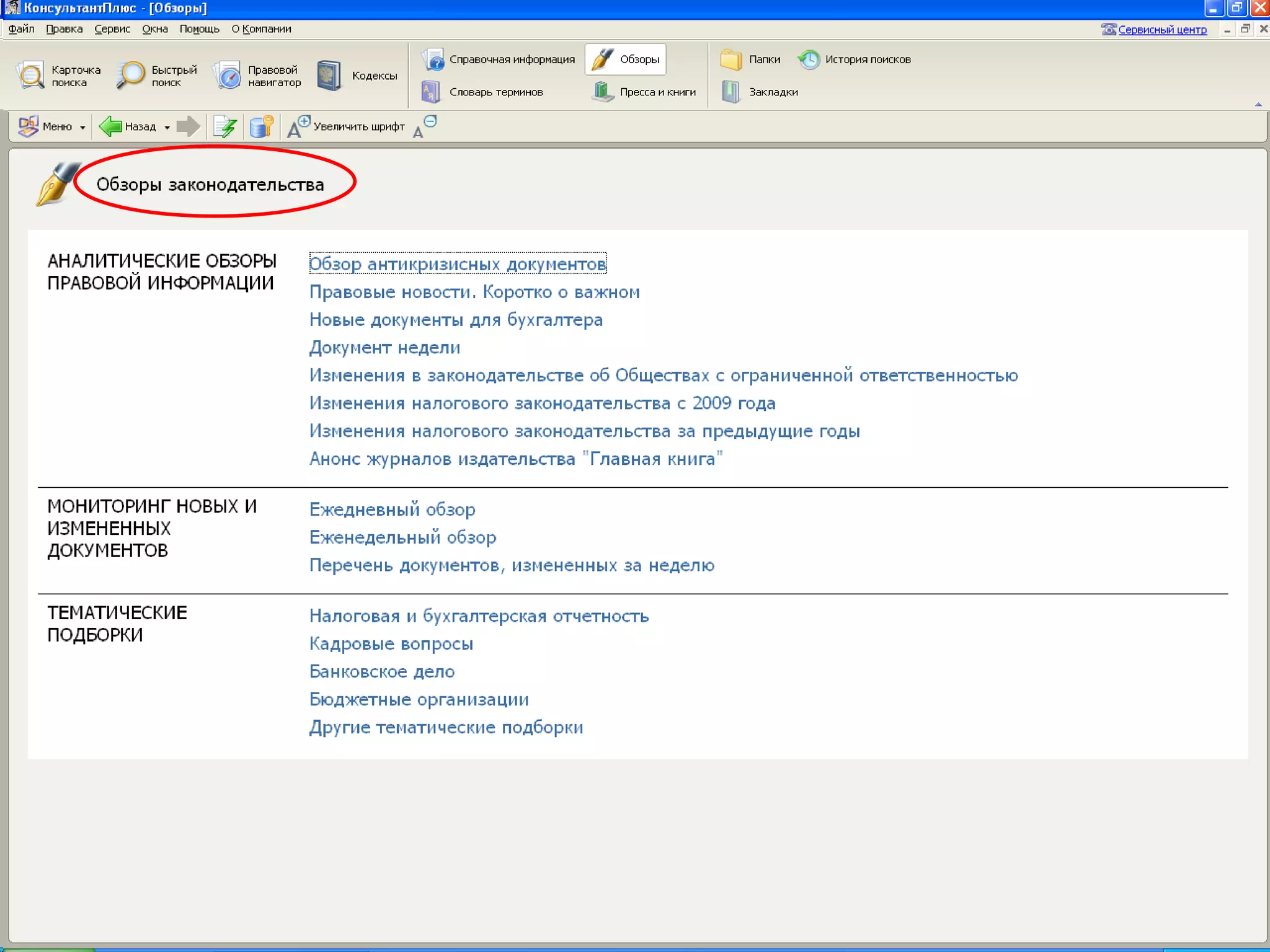Screen dimensions: 1270x952
Task: Click the Быстрый поиск magnifier icon
Action: 130,76
